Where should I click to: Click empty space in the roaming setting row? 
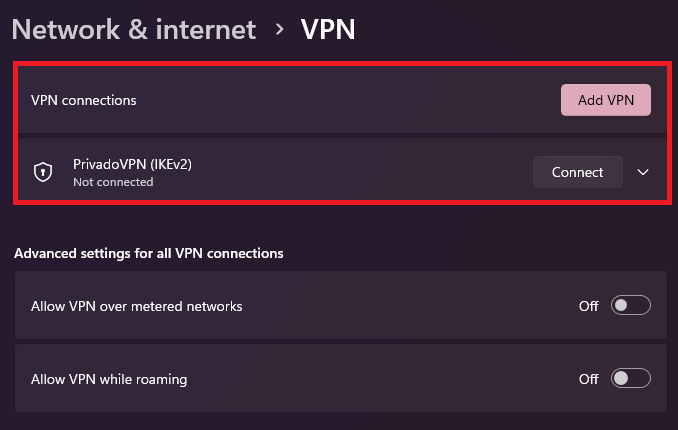[380, 379]
